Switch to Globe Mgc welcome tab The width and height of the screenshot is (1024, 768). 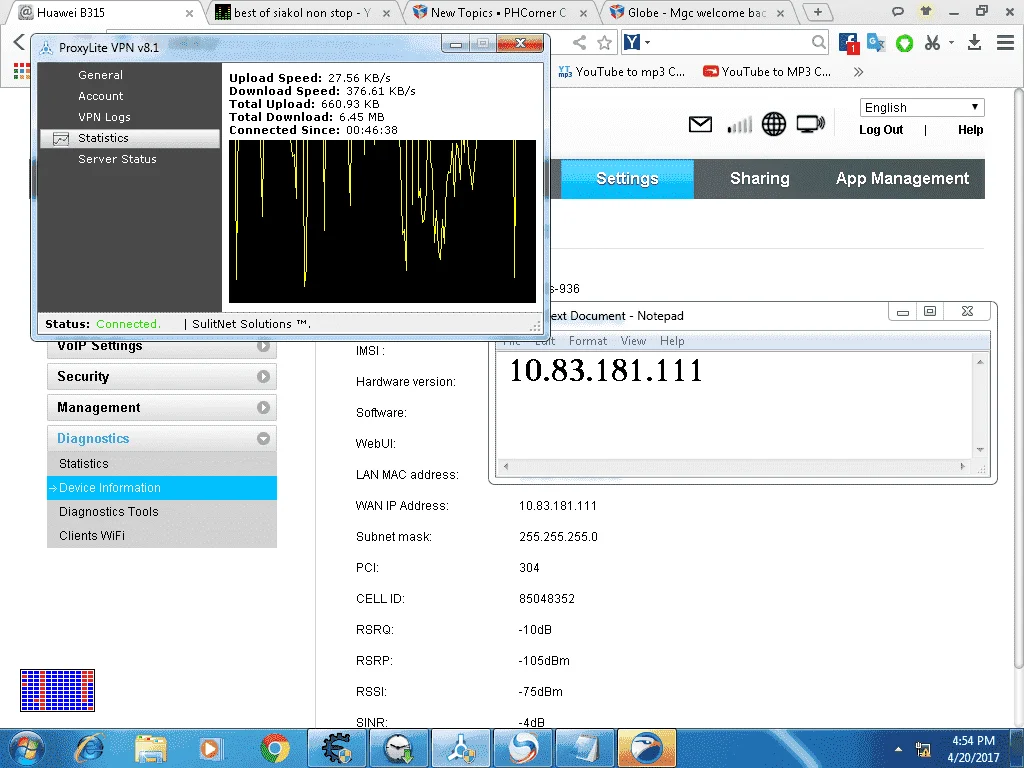click(696, 12)
